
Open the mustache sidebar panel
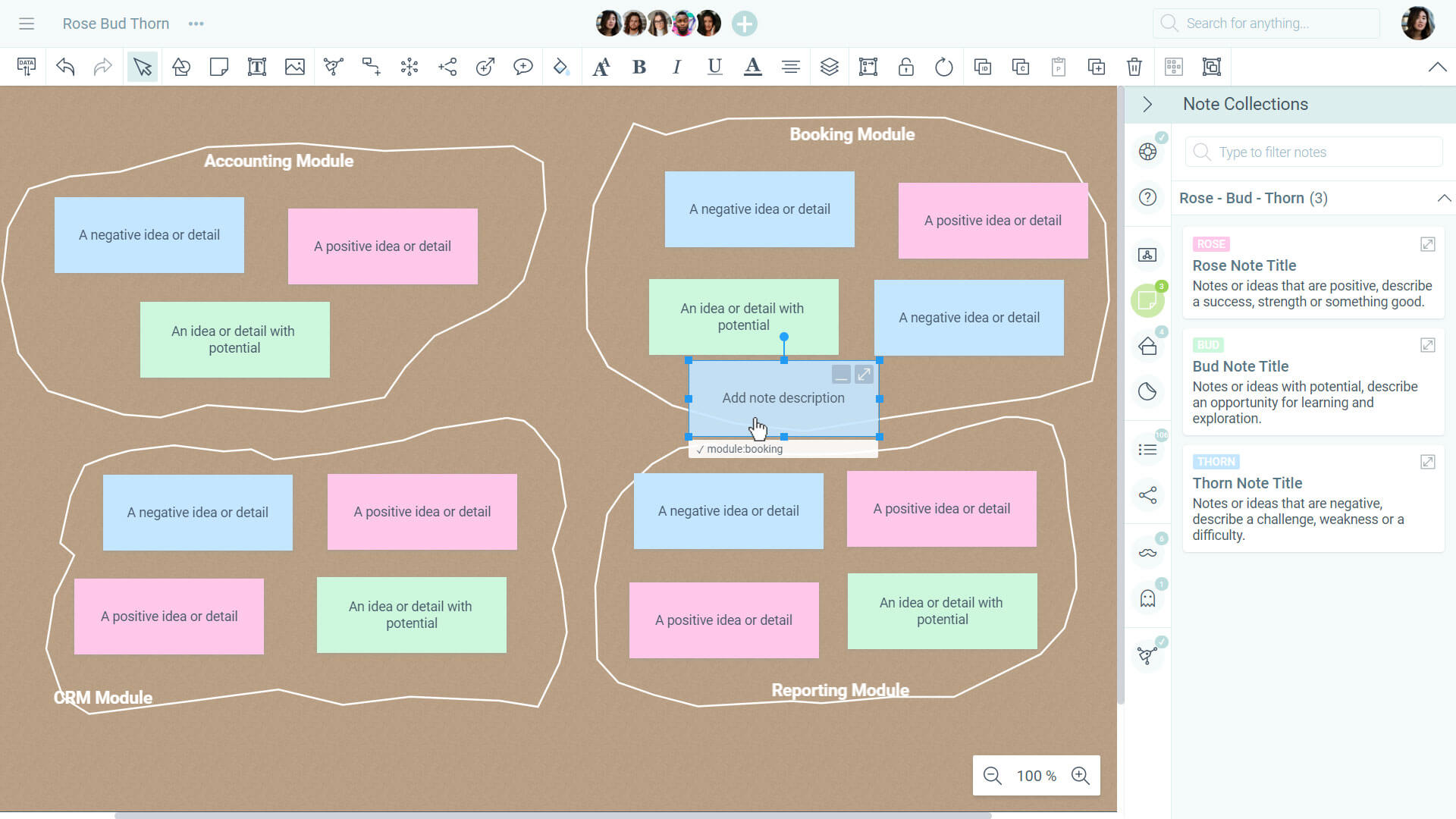pyautogui.click(x=1147, y=553)
